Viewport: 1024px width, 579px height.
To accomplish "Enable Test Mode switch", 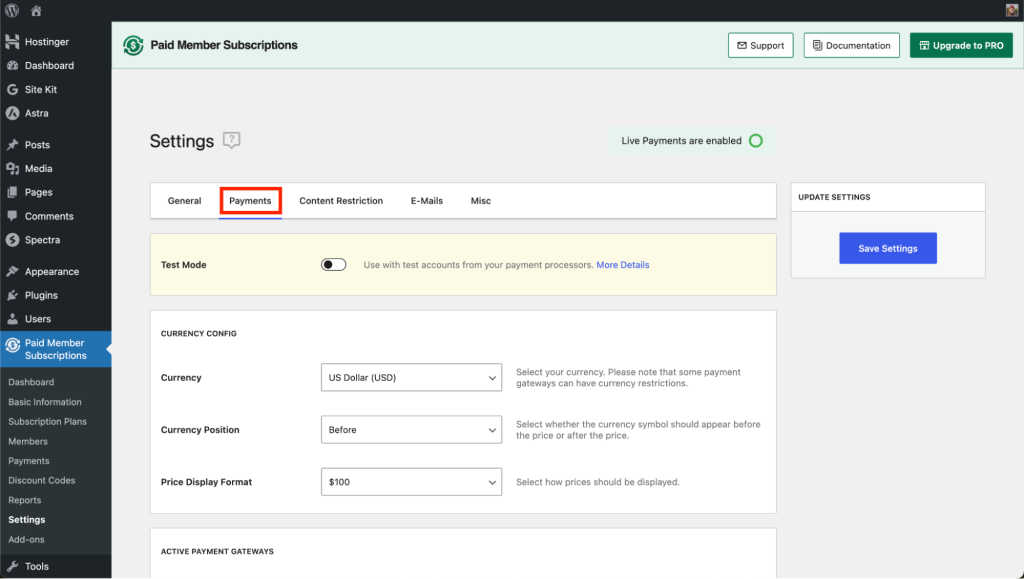I will point(333,265).
